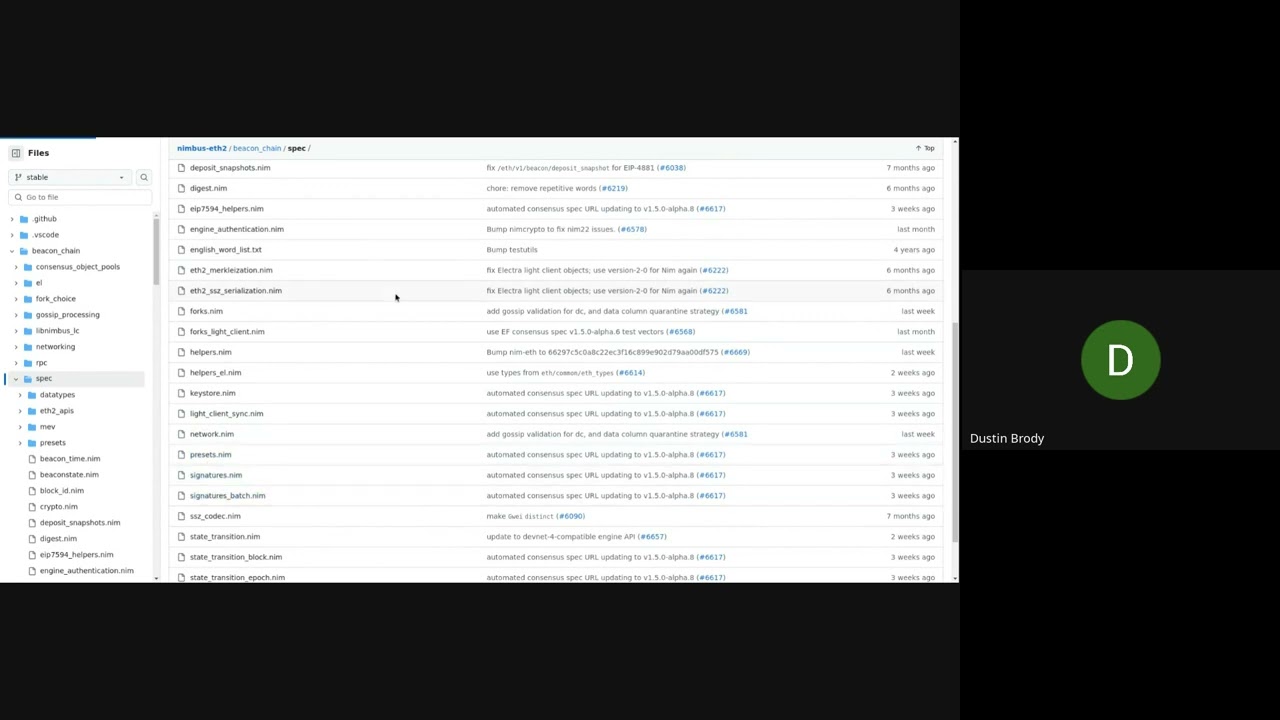Expand the fork_choice folder chevron

[x=16, y=299]
